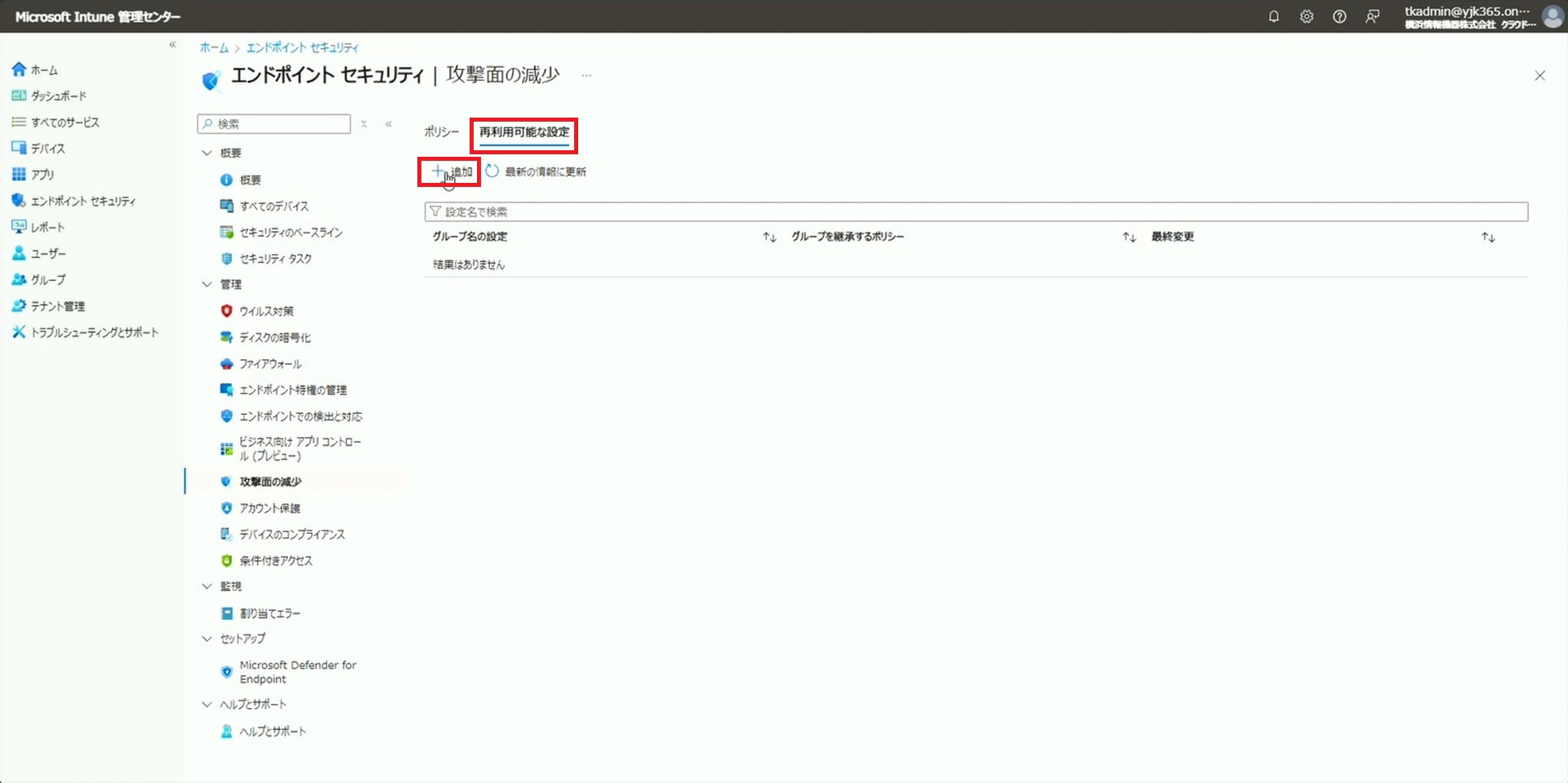Click Microsoft Defender for Endpoint icon
Viewport: 1568px width, 783px height.
[x=226, y=672]
